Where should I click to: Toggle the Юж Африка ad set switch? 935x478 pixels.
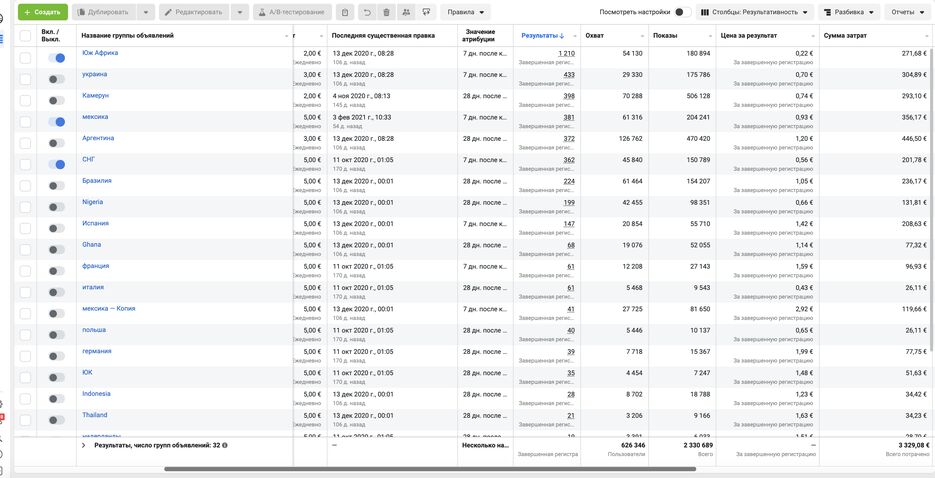coord(57,58)
